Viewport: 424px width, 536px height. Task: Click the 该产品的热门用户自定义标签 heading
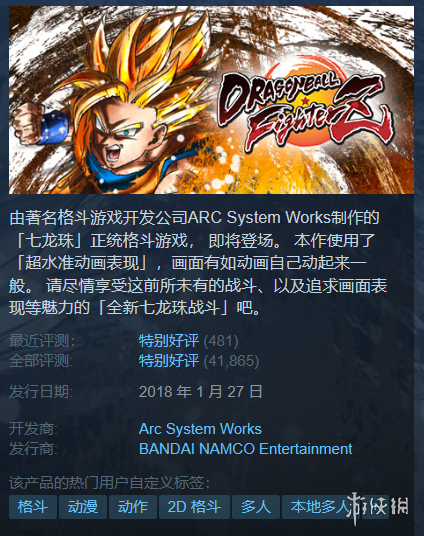pyautogui.click(x=109, y=483)
